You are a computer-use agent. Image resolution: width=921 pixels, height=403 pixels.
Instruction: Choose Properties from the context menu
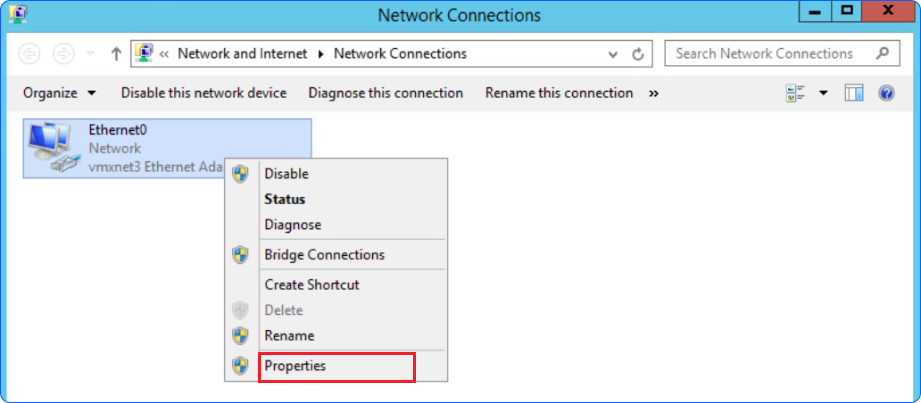coord(295,366)
